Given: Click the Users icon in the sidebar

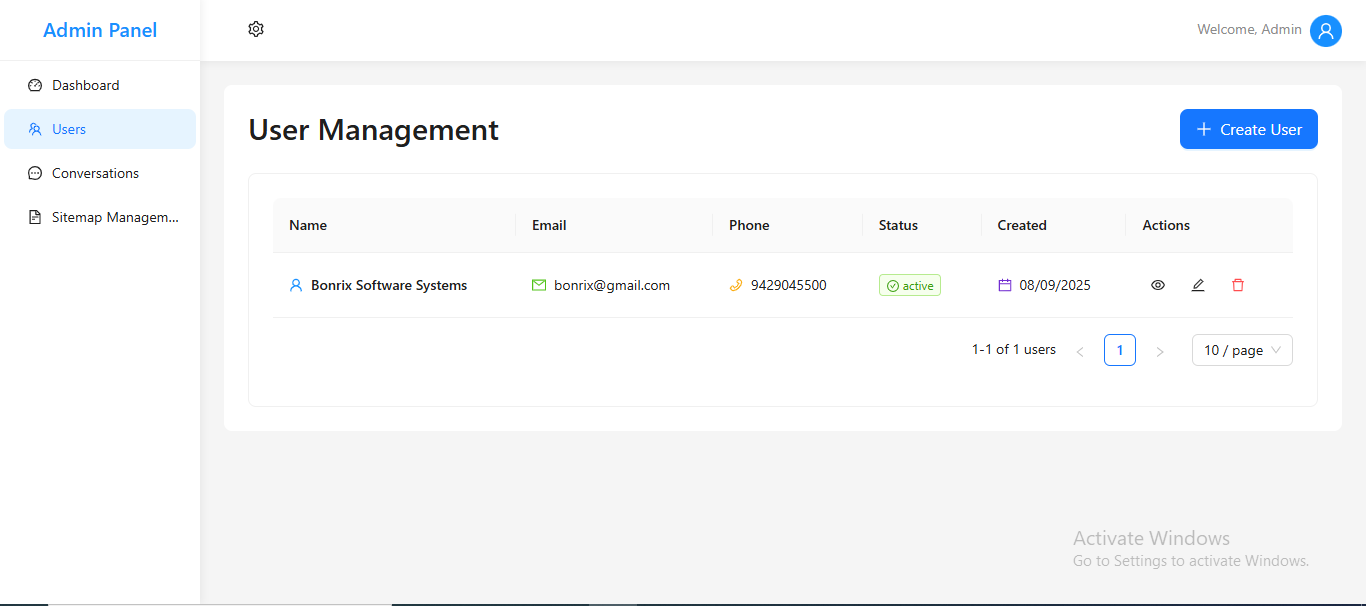Looking at the screenshot, I should click(33, 129).
